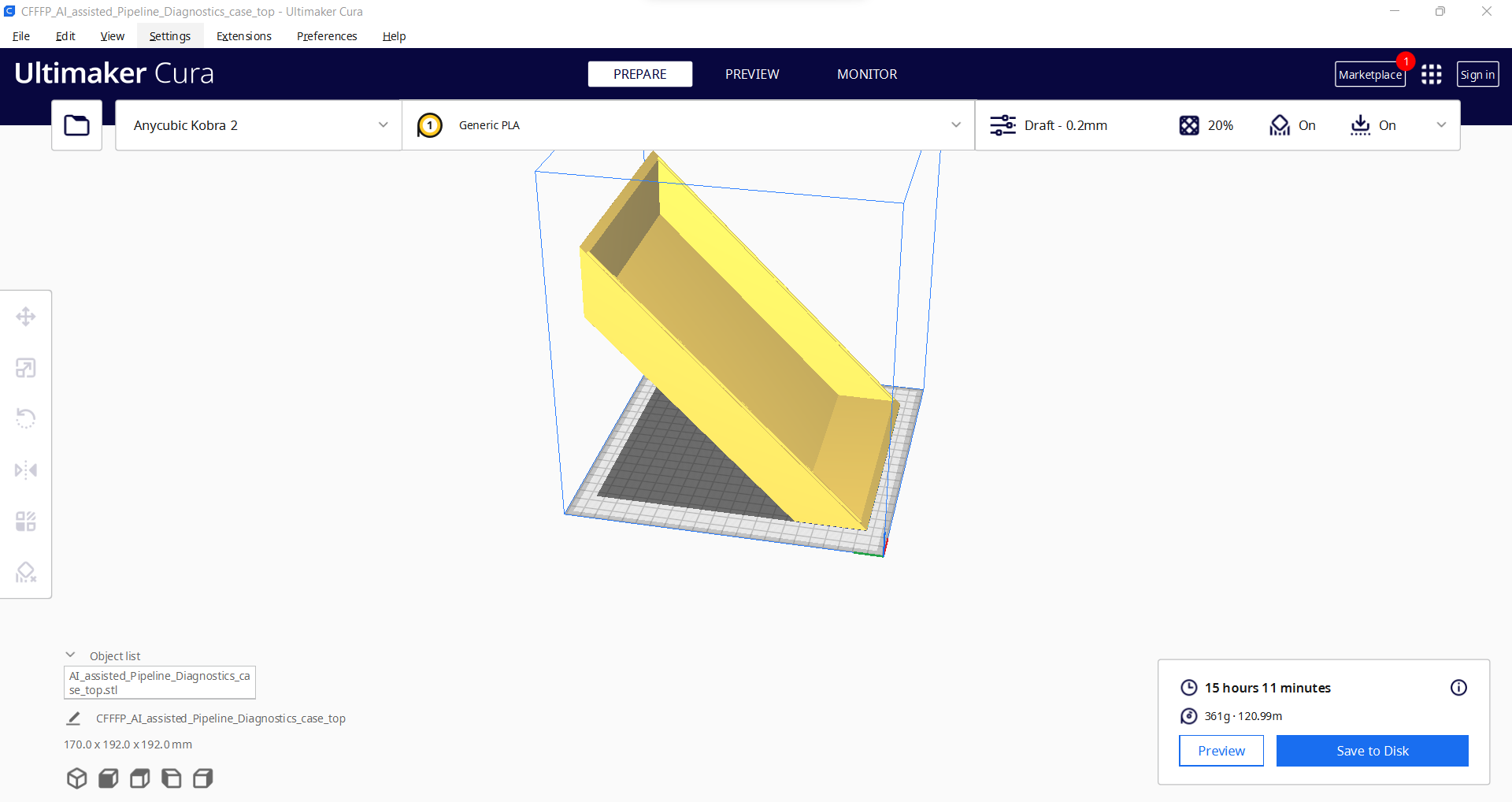Open the Extensions menu
The height and width of the screenshot is (802, 1512).
[243, 36]
